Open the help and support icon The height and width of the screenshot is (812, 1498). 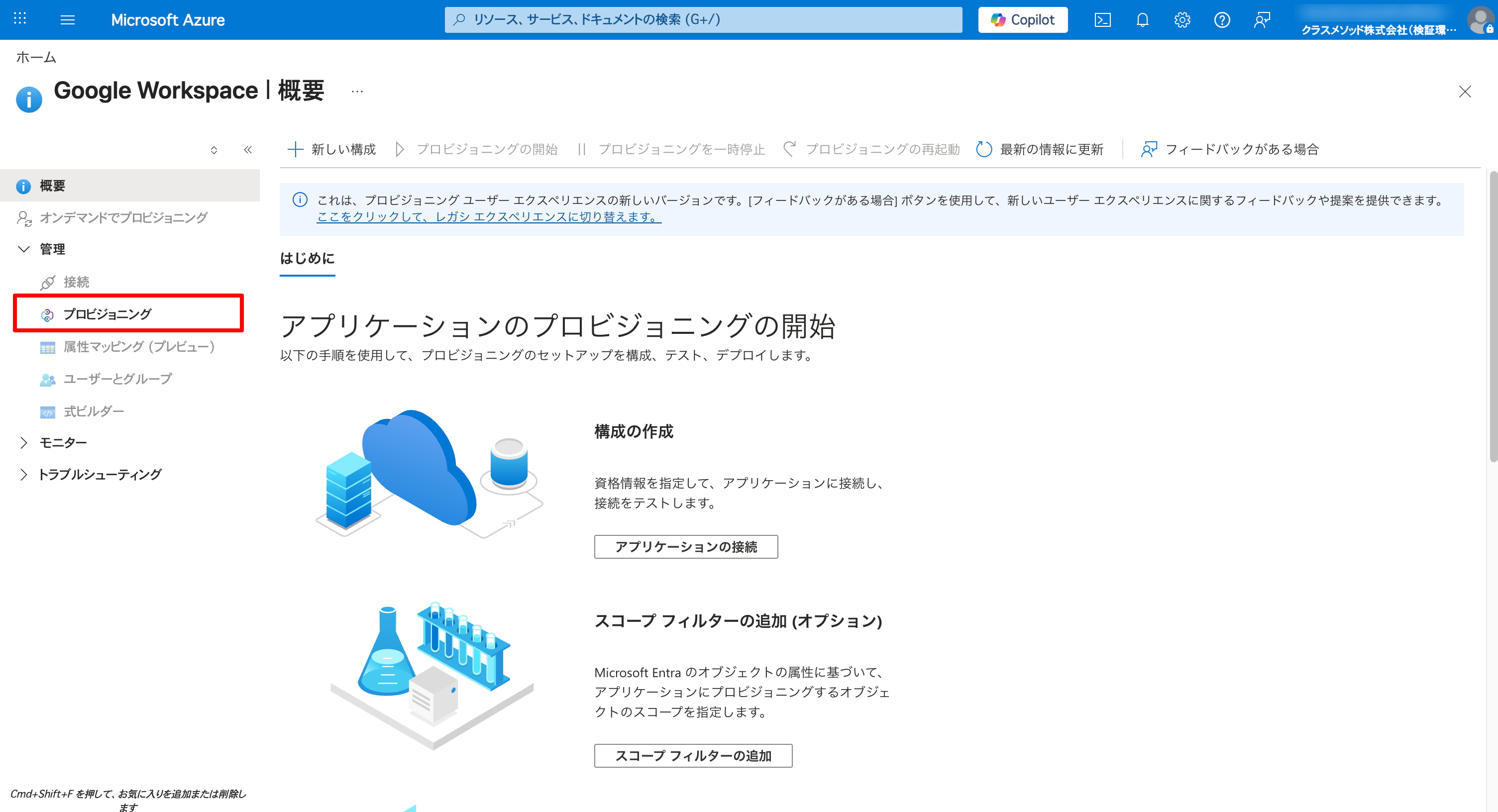coord(1222,19)
